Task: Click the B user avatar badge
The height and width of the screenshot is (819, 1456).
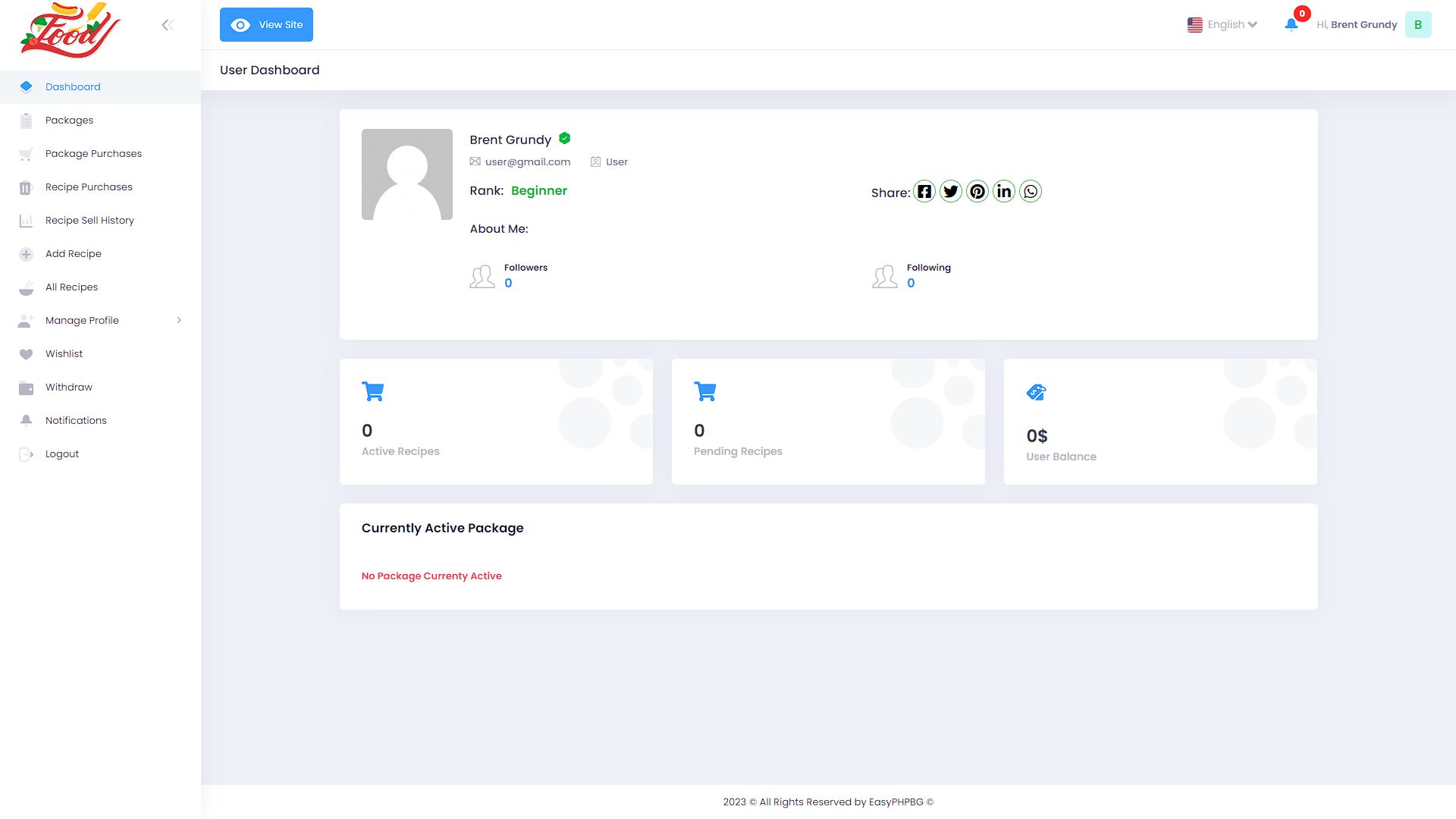Action: tap(1417, 24)
